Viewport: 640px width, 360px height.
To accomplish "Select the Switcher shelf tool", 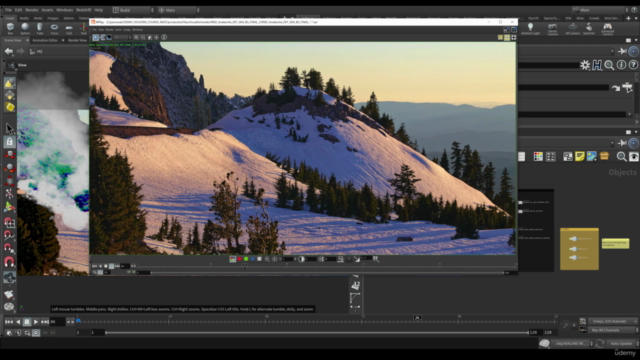I will pyautogui.click(x=589, y=29).
